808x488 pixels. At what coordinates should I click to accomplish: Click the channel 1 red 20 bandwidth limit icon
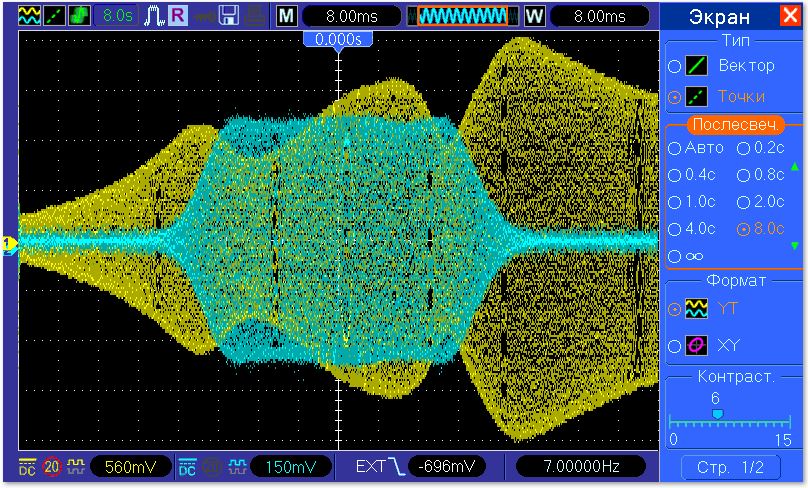coord(52,467)
